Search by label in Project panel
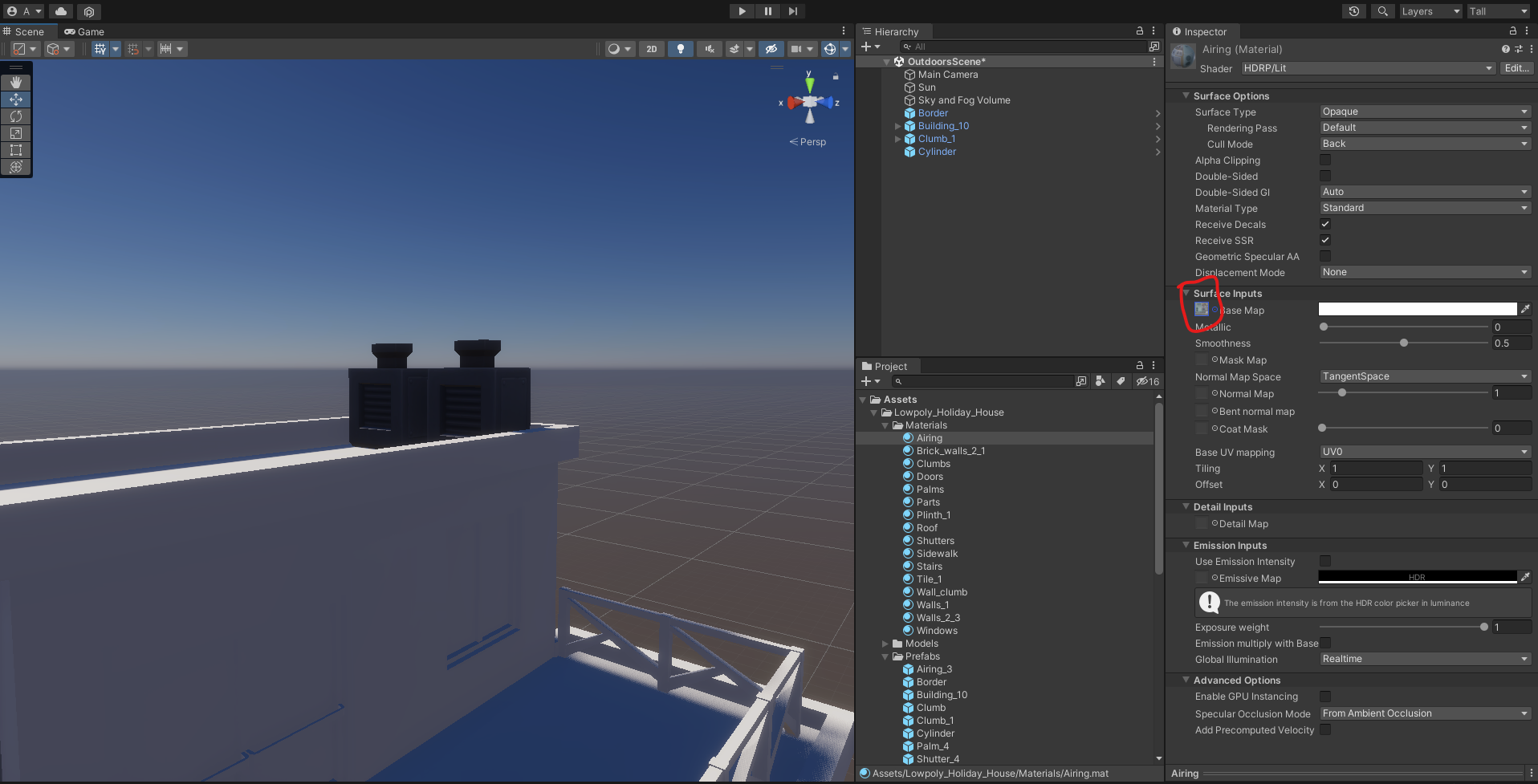The width and height of the screenshot is (1538, 784). [1121, 381]
